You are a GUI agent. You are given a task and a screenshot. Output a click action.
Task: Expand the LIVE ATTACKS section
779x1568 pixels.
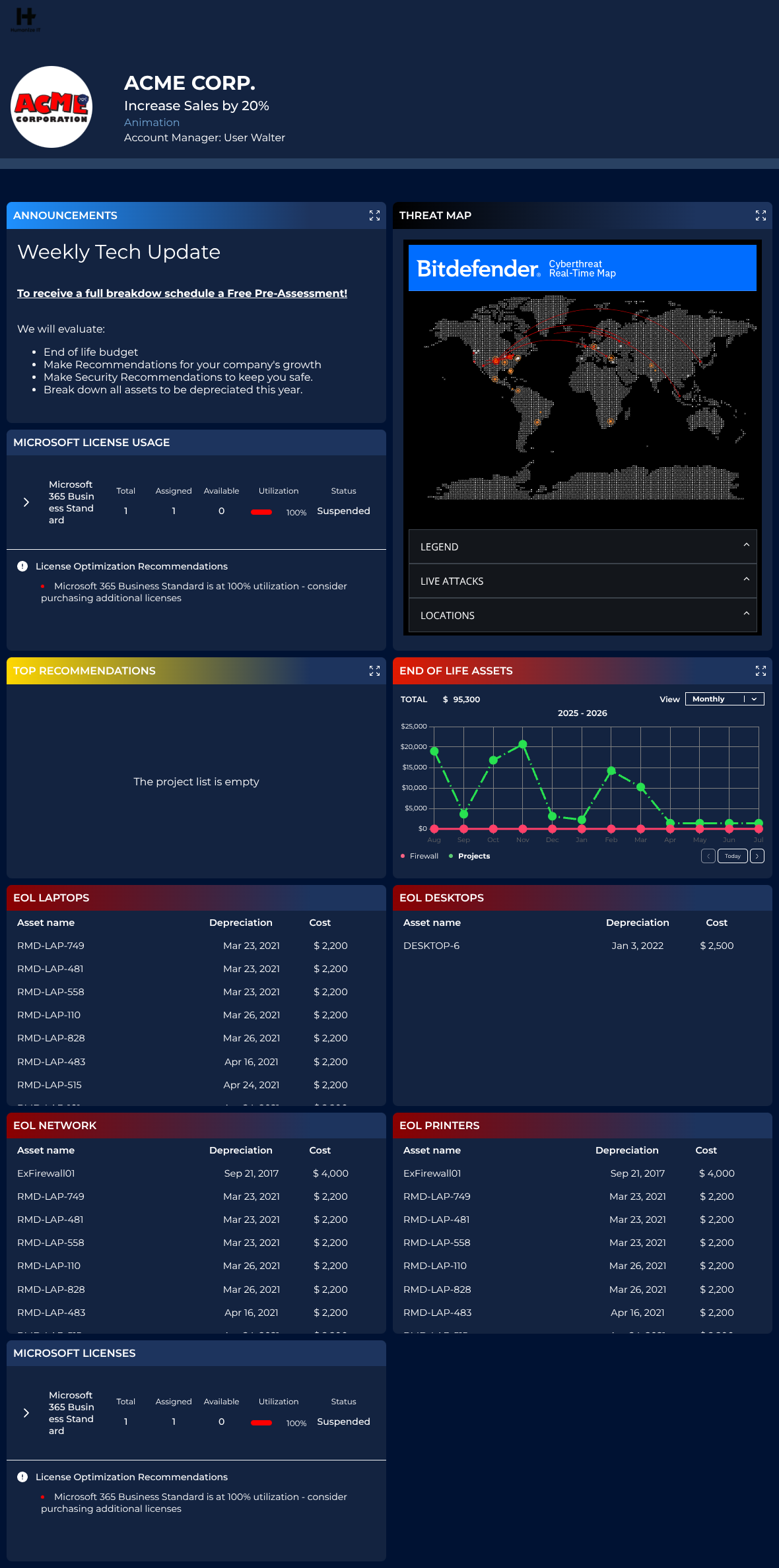coord(583,581)
